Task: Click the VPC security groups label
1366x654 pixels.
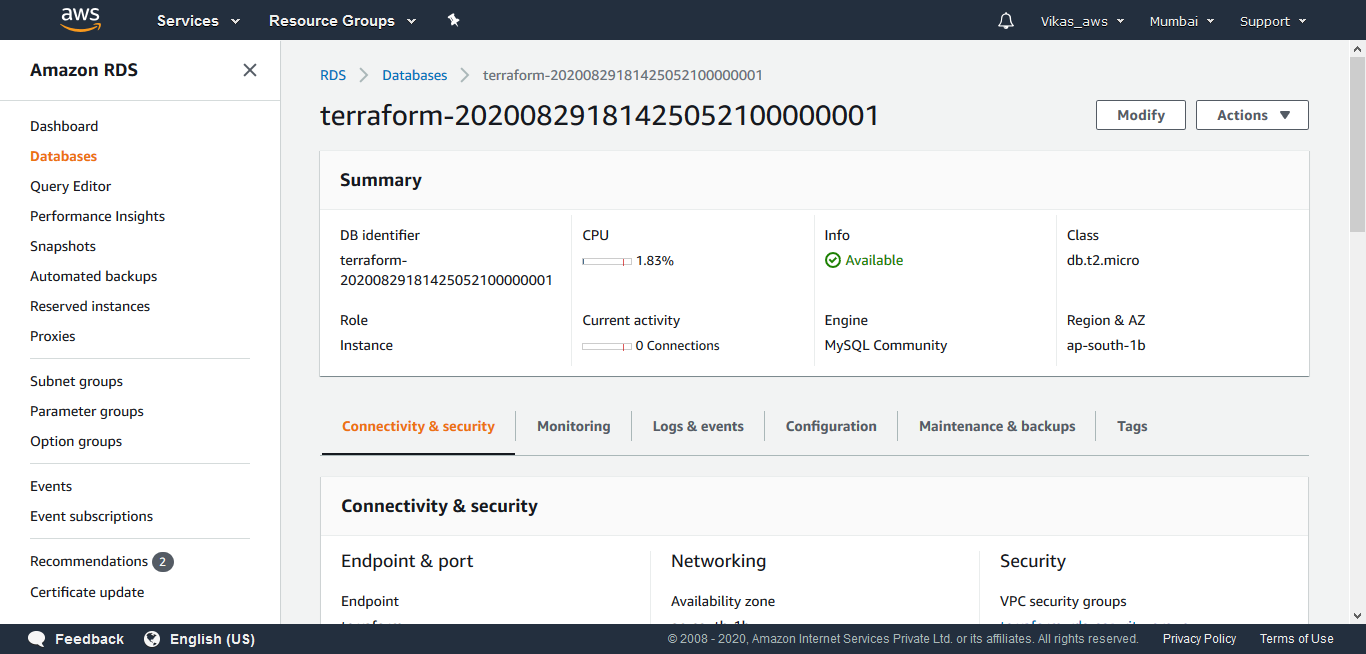Action: (x=1063, y=601)
